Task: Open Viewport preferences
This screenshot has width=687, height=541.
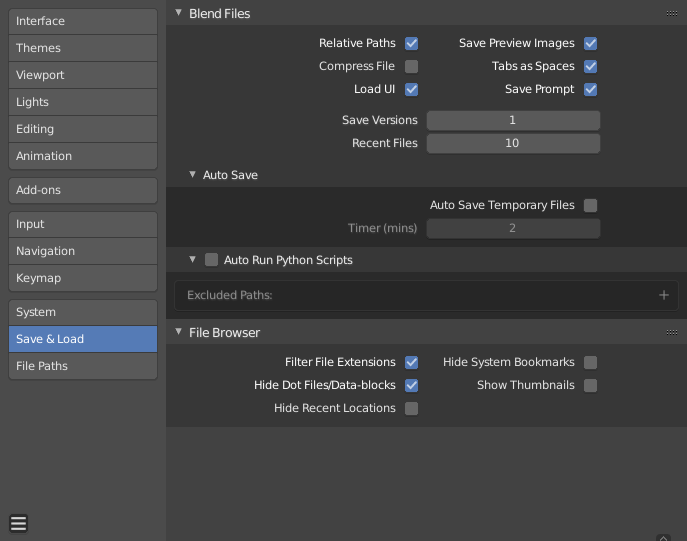Action: pos(83,75)
